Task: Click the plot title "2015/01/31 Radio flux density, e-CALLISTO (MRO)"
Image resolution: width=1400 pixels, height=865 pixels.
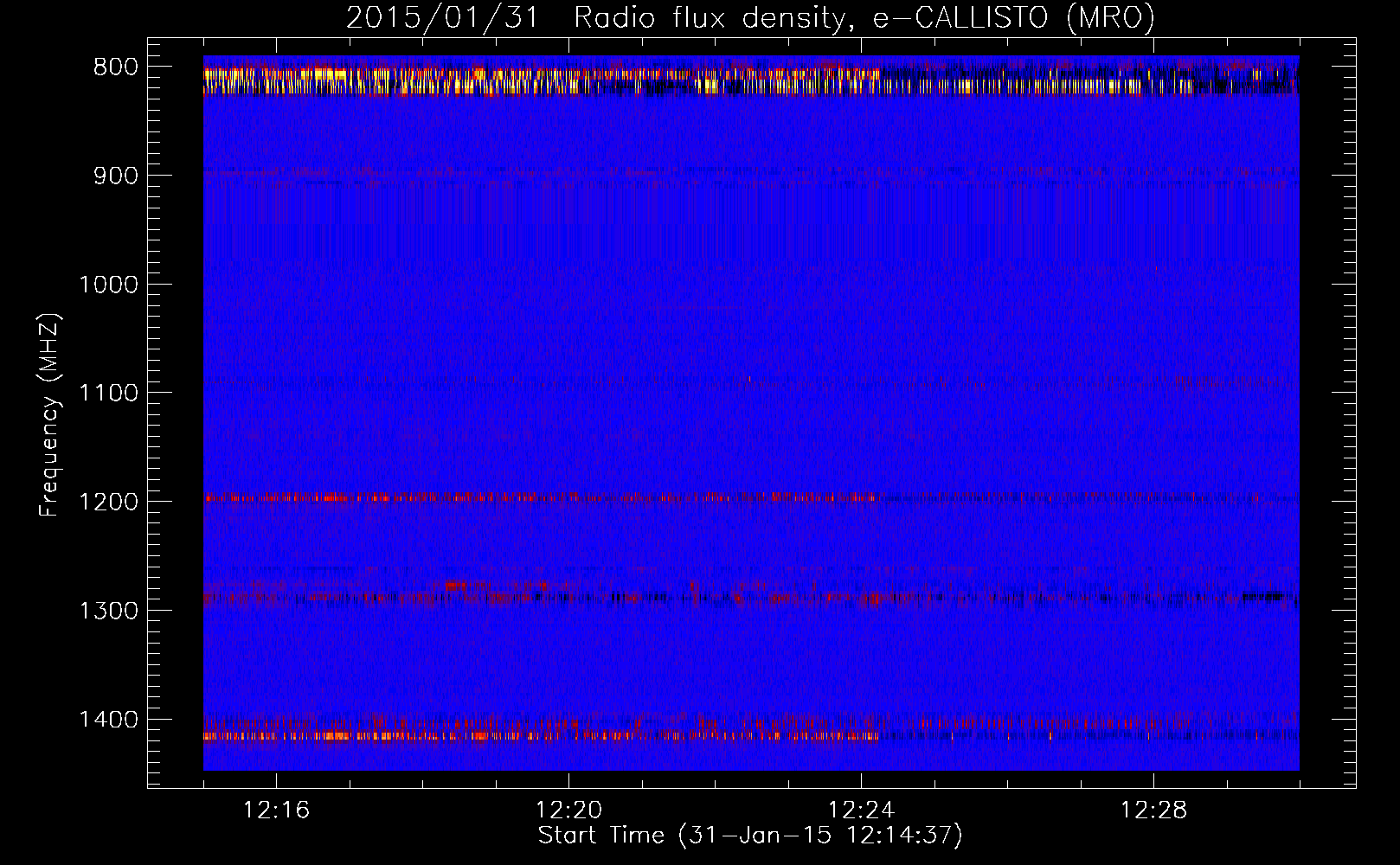Action: click(x=750, y=17)
